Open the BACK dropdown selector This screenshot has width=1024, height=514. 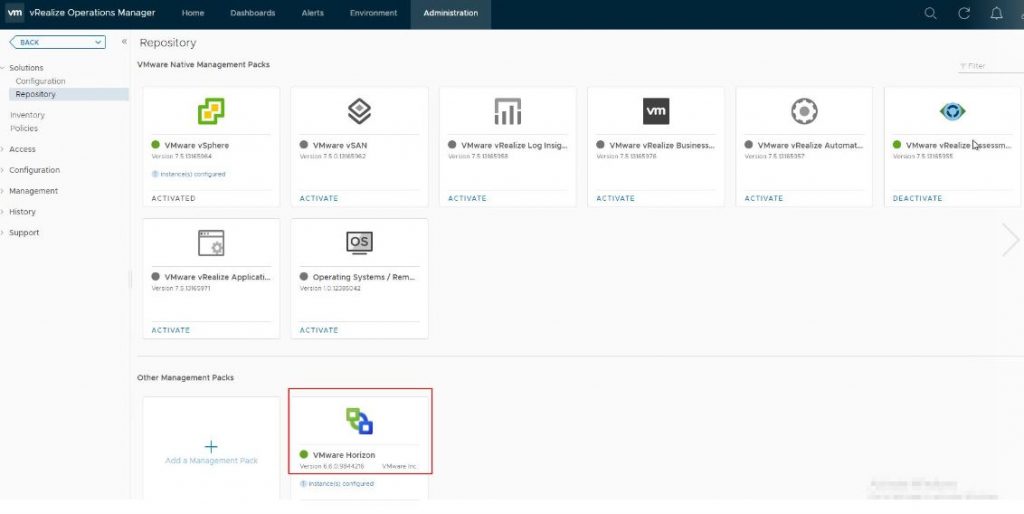57,42
